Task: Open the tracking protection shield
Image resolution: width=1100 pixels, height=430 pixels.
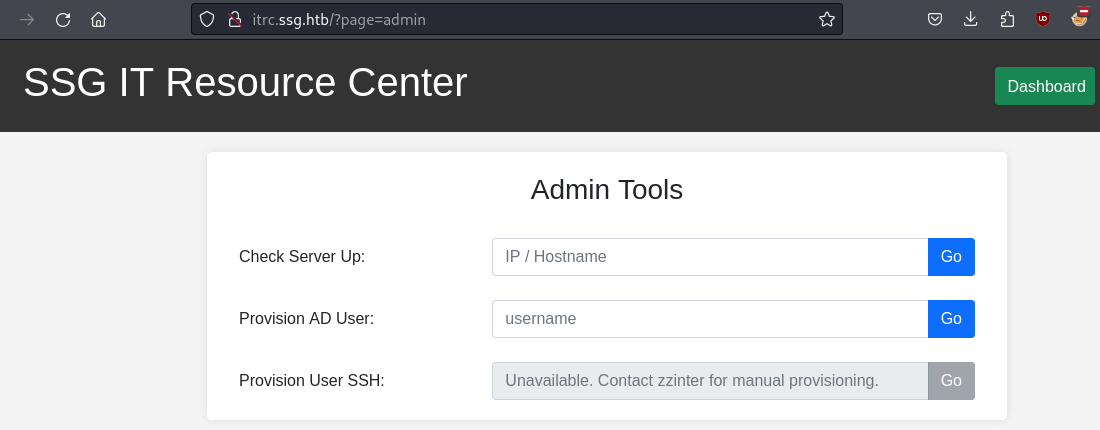Action: (208, 19)
